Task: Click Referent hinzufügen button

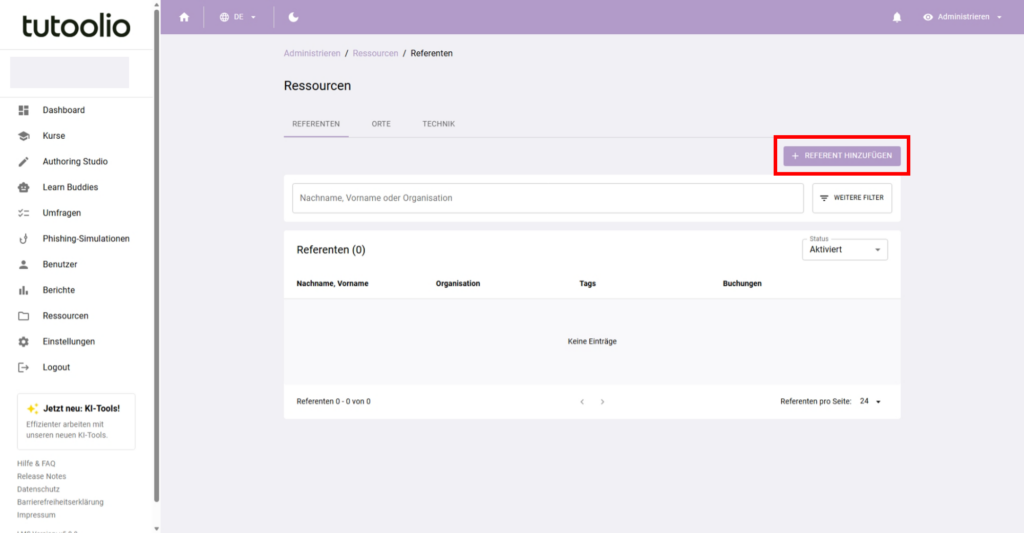Action: [842, 155]
